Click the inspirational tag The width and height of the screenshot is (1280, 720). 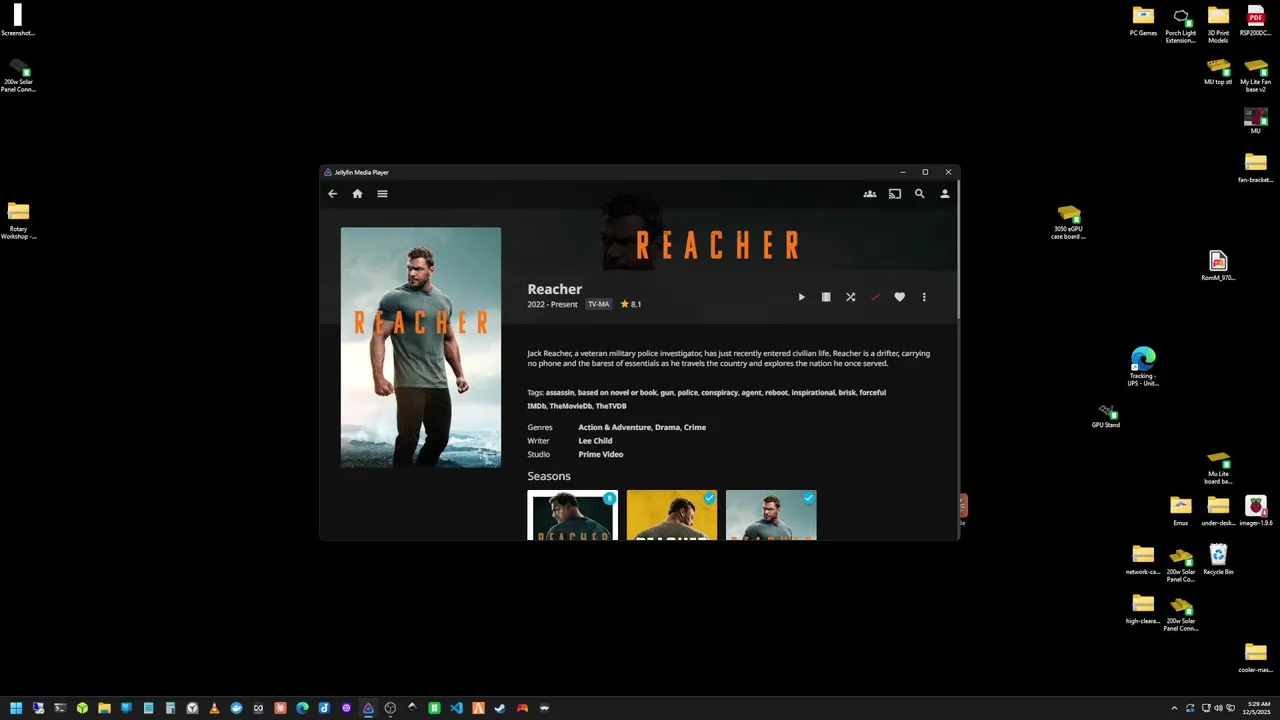point(813,393)
